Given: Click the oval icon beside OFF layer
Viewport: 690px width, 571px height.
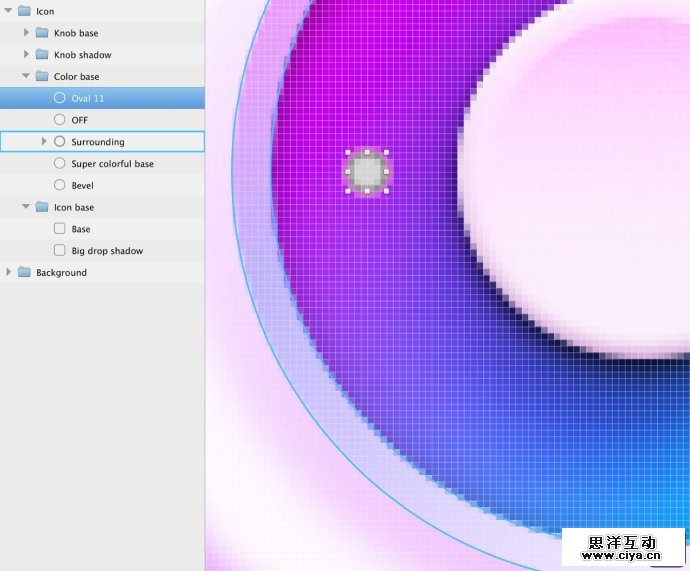Looking at the screenshot, I should 60,120.
